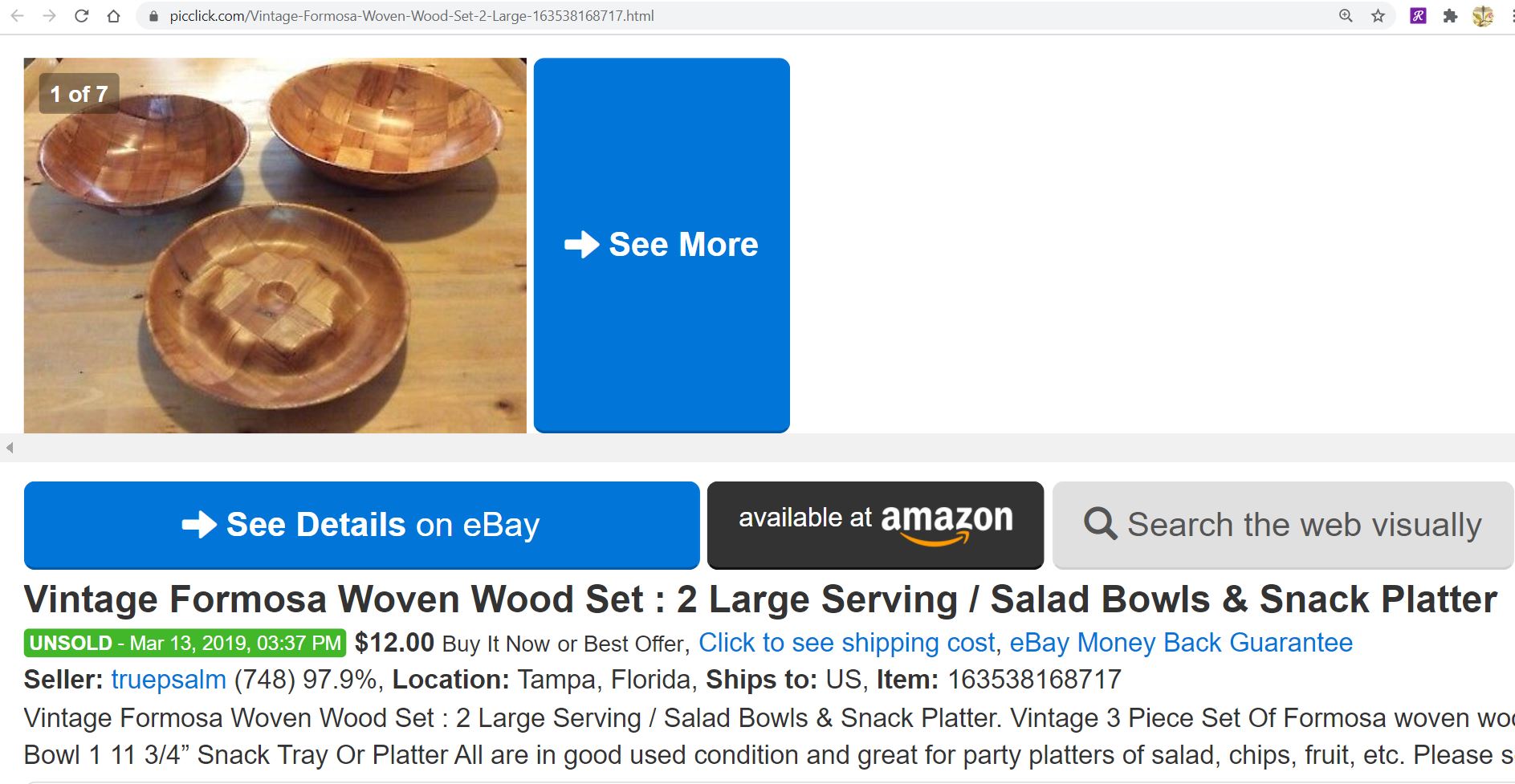
Task: Open the available at Amazon listing
Action: pyautogui.click(x=875, y=525)
